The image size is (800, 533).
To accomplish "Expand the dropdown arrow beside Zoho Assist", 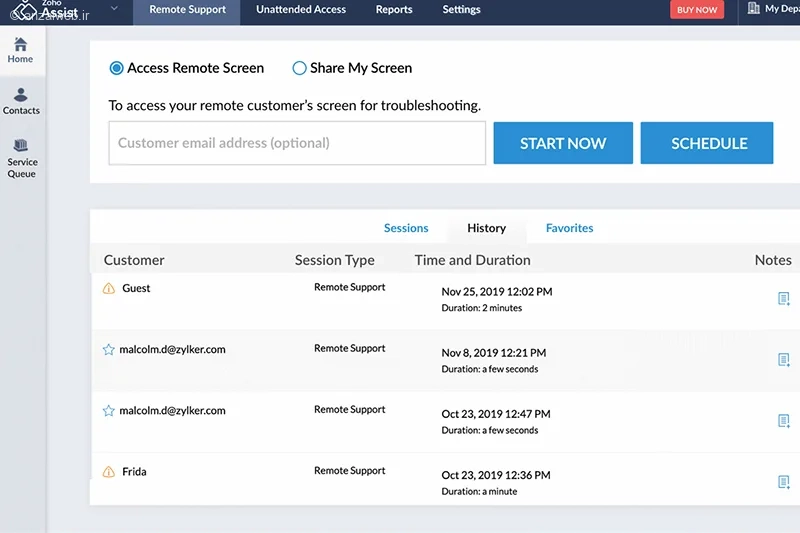I will (114, 8).
